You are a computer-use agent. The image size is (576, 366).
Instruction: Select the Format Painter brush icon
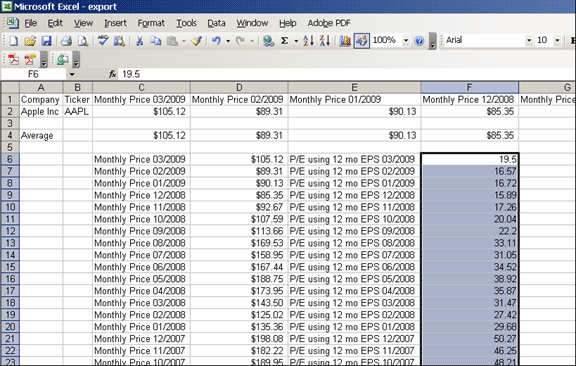point(197,40)
